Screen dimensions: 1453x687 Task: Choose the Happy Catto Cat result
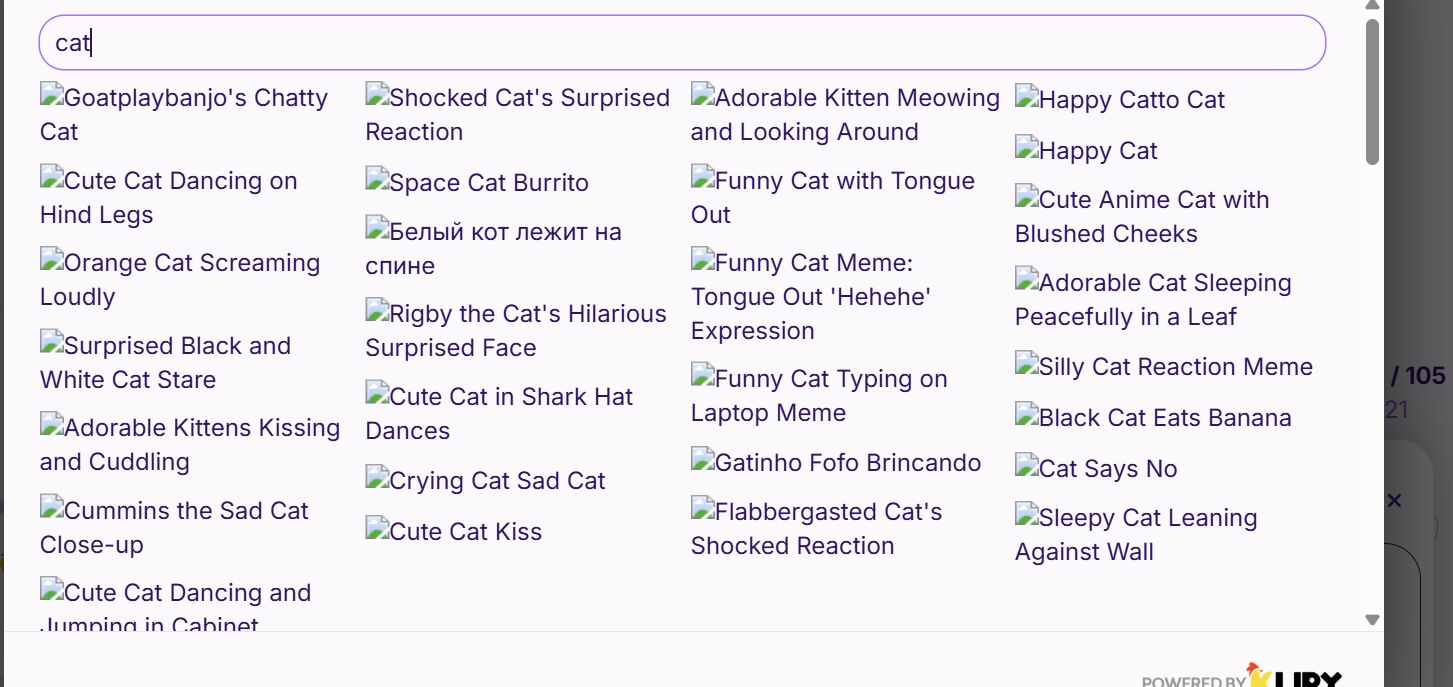click(1120, 99)
